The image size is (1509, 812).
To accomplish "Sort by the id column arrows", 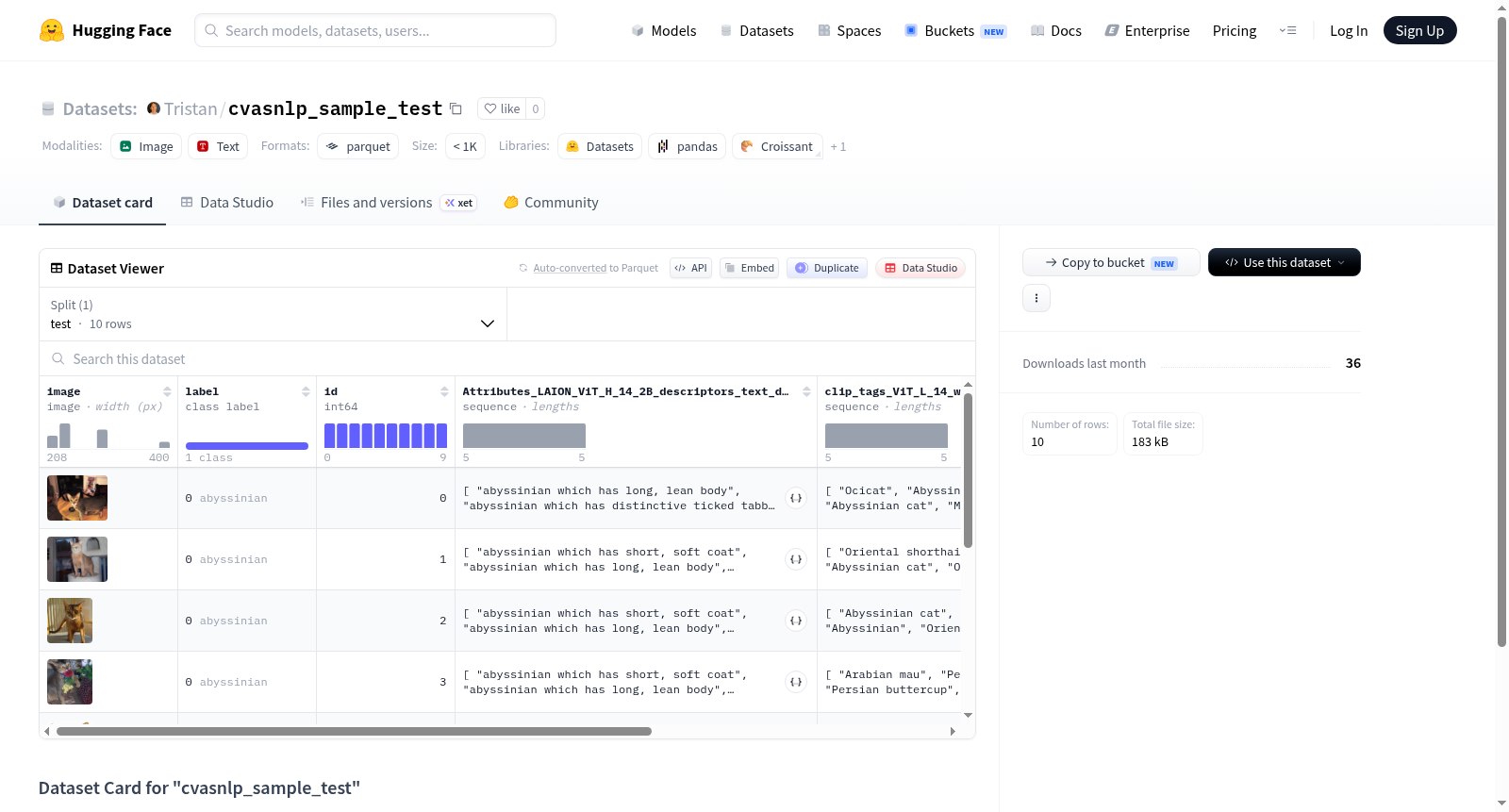I will [444, 391].
